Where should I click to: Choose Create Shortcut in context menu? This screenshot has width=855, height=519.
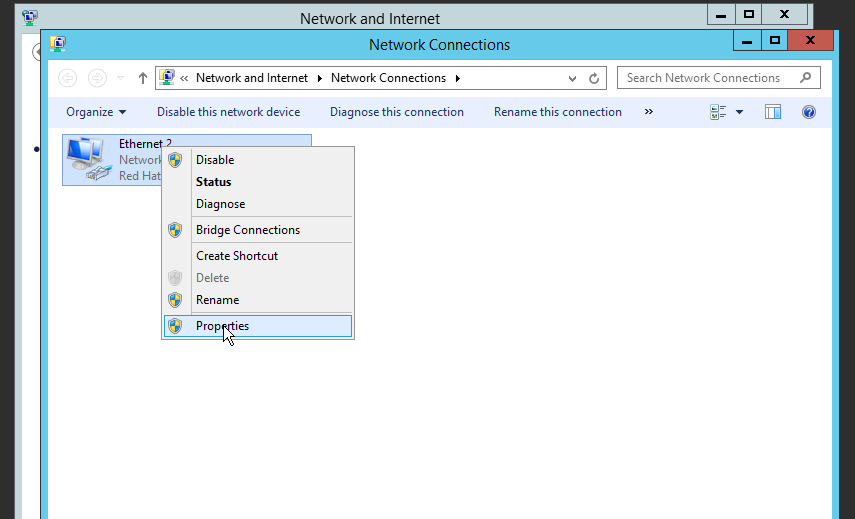(257, 256)
